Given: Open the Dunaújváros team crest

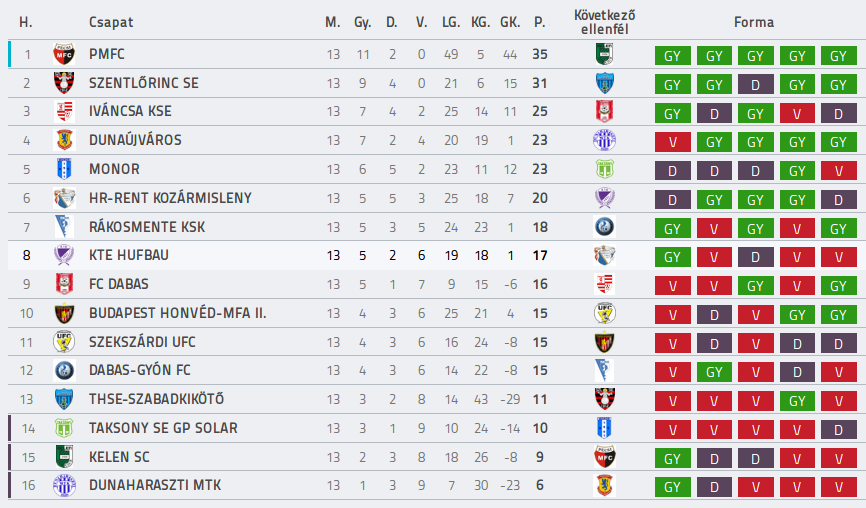Looking at the screenshot, I should (x=64, y=140).
